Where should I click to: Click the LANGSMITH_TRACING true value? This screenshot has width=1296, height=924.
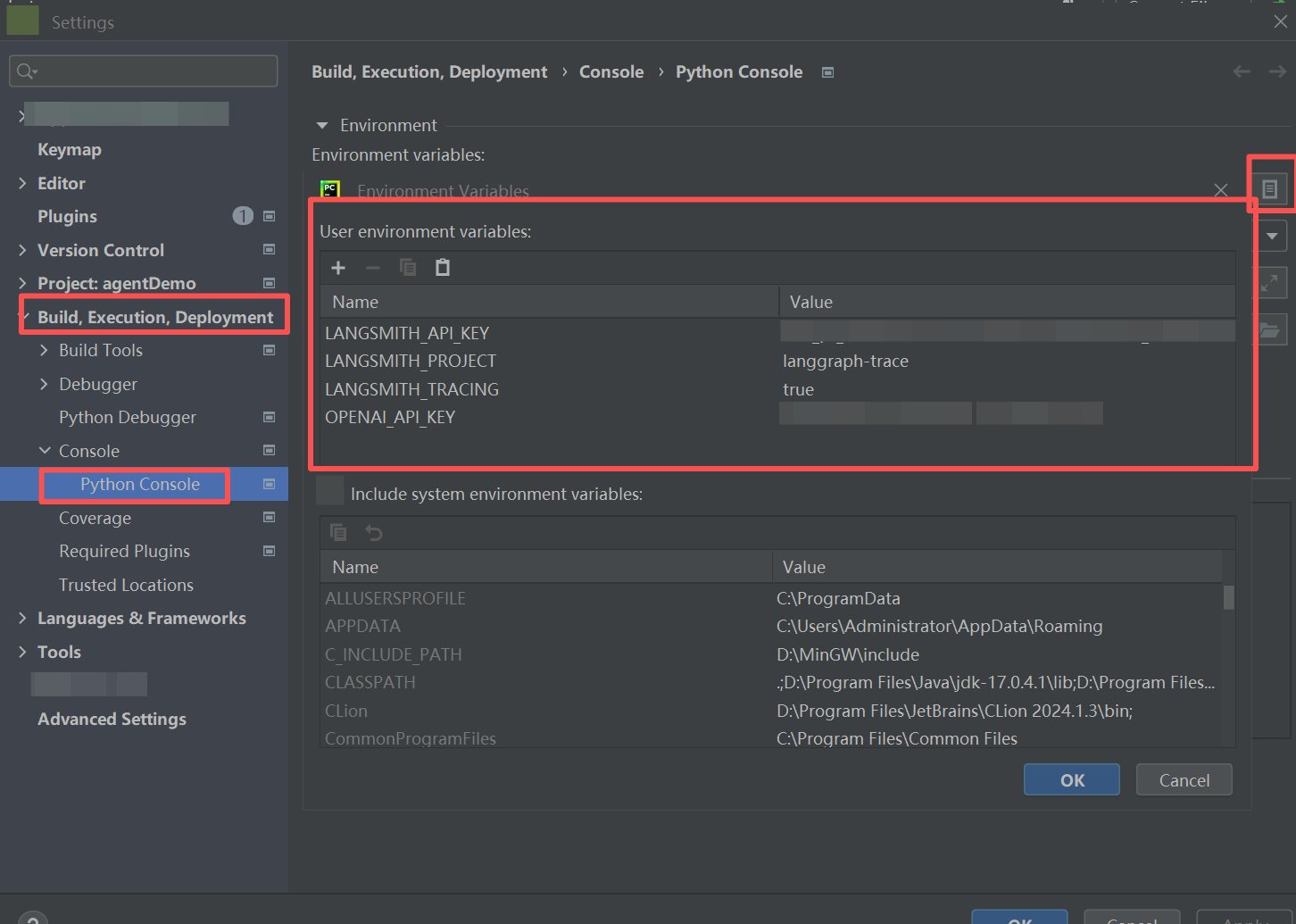[798, 389]
